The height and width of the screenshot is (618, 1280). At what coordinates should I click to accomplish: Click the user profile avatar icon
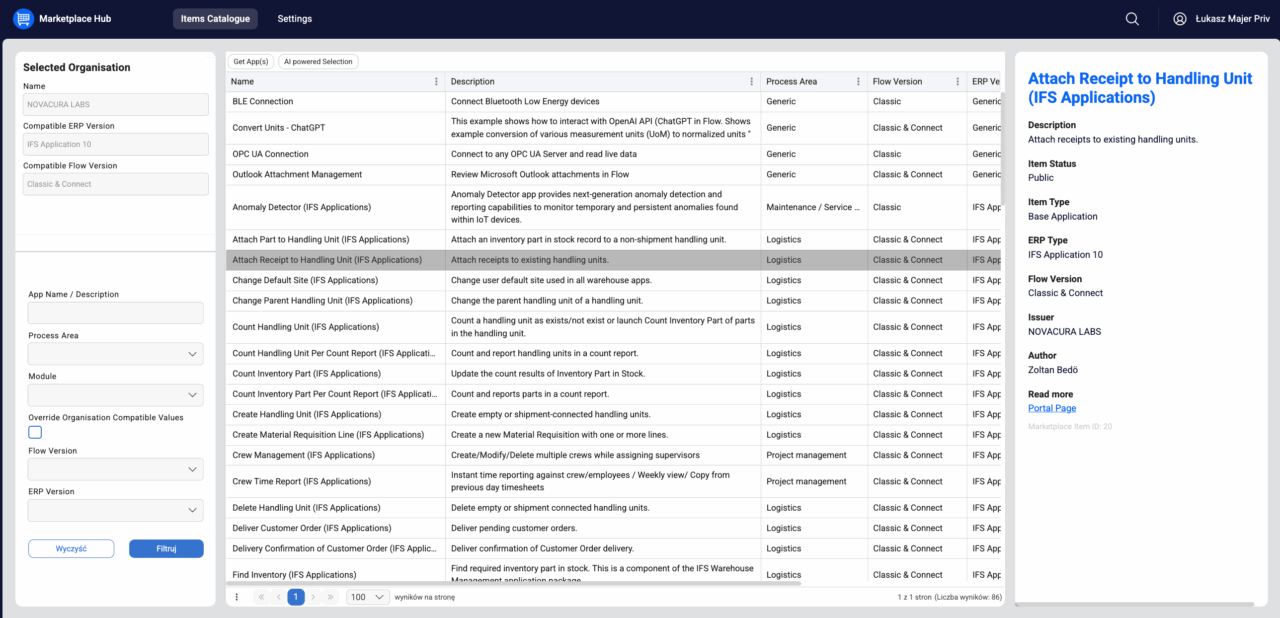[x=1180, y=19]
